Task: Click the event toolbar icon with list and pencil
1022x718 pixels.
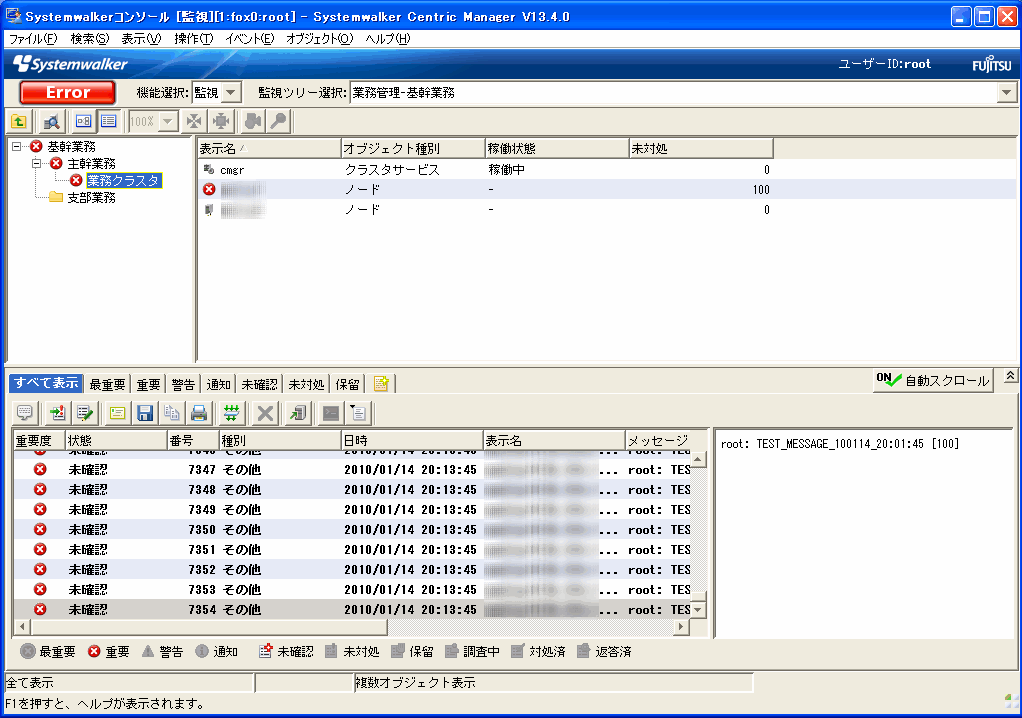Action: pos(85,412)
